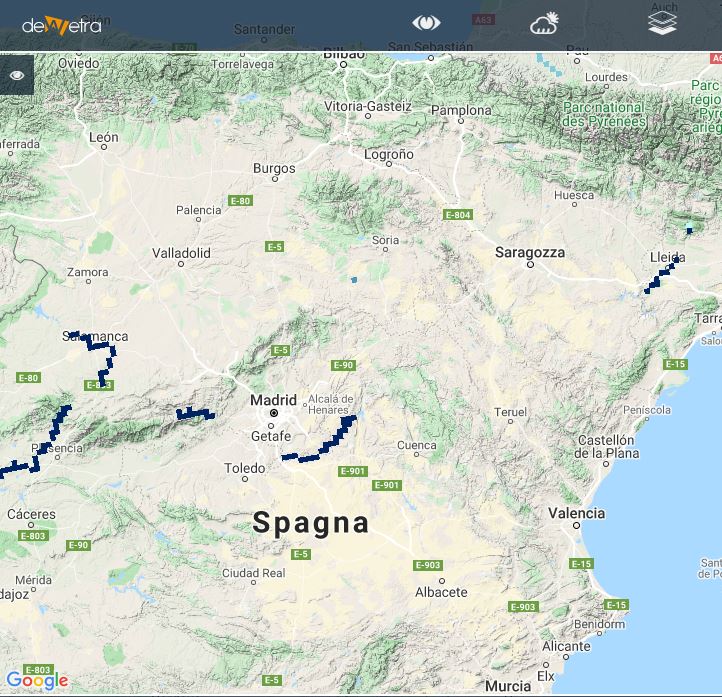
Task: Click the Burgos city label
Action: (x=274, y=168)
